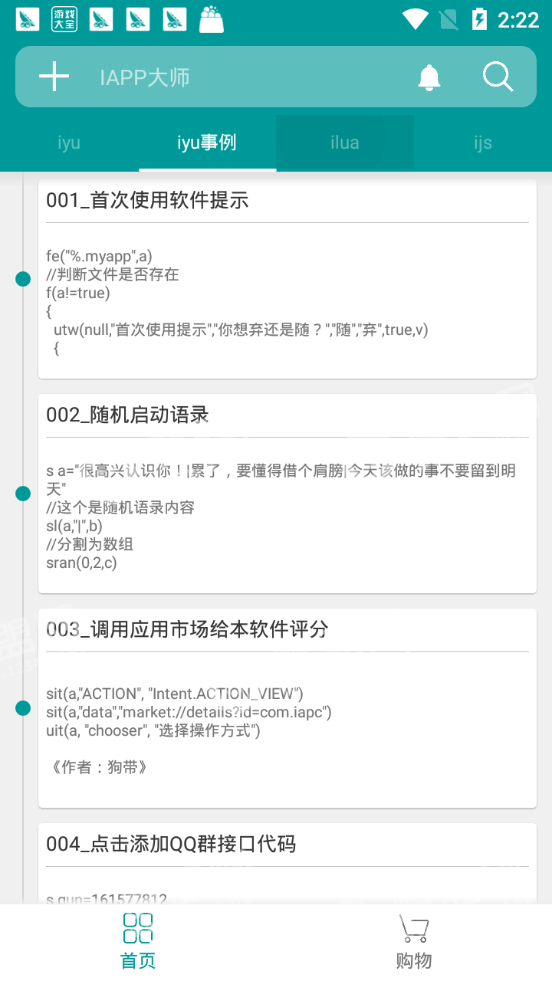
Task: Open notifications via bell icon
Action: coord(429,77)
